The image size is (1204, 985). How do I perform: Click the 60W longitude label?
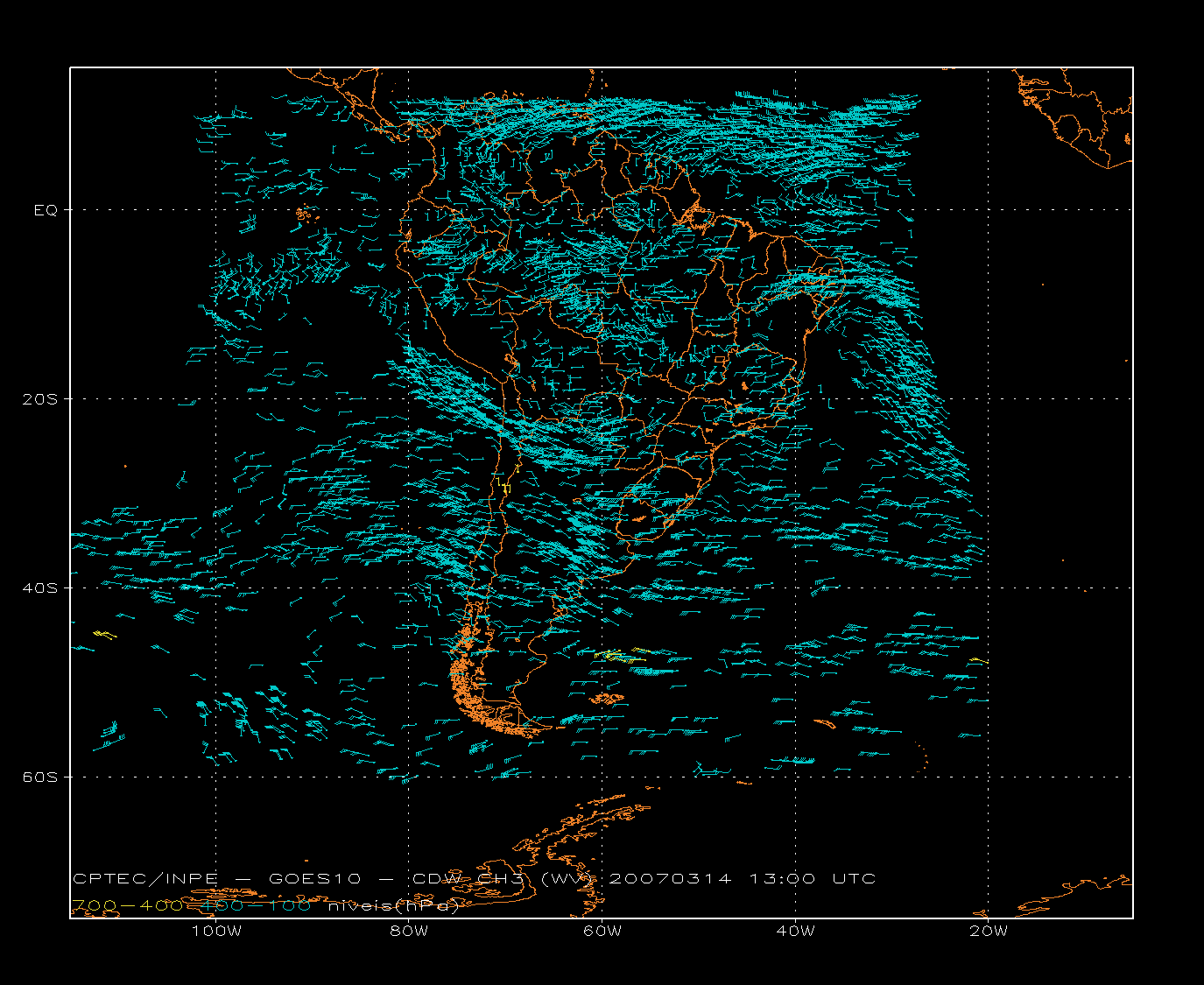coord(602,931)
